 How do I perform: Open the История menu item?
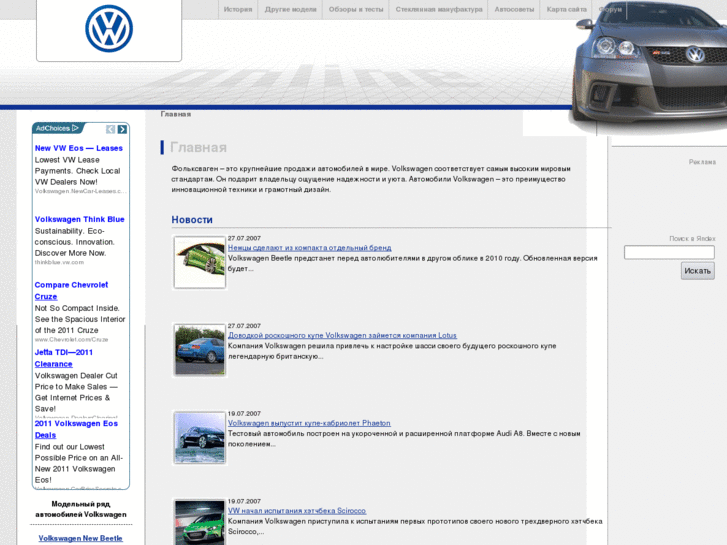(238, 9)
